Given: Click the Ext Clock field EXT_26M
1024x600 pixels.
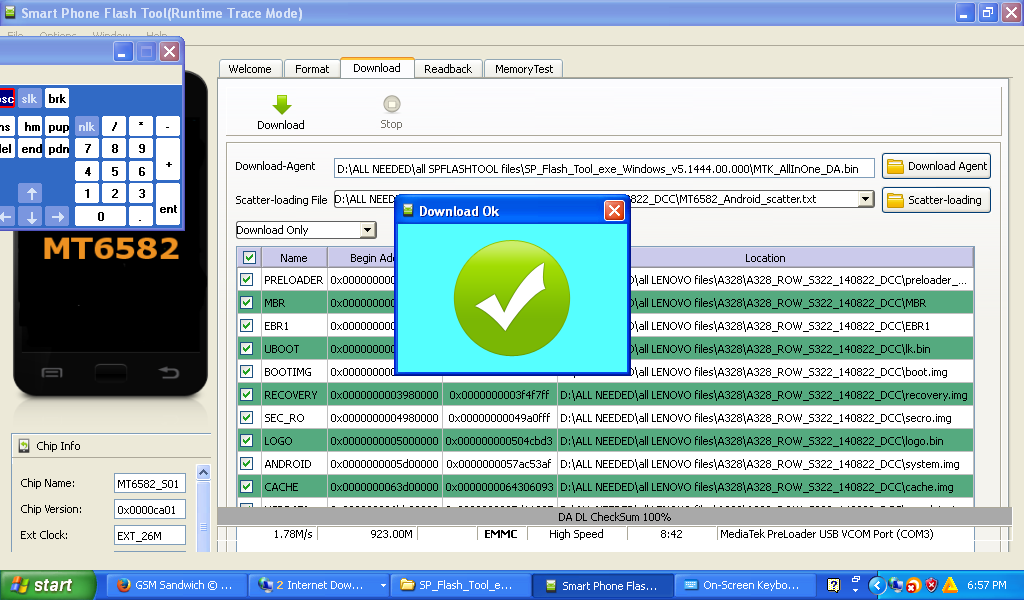Looking at the screenshot, I should pos(150,535).
